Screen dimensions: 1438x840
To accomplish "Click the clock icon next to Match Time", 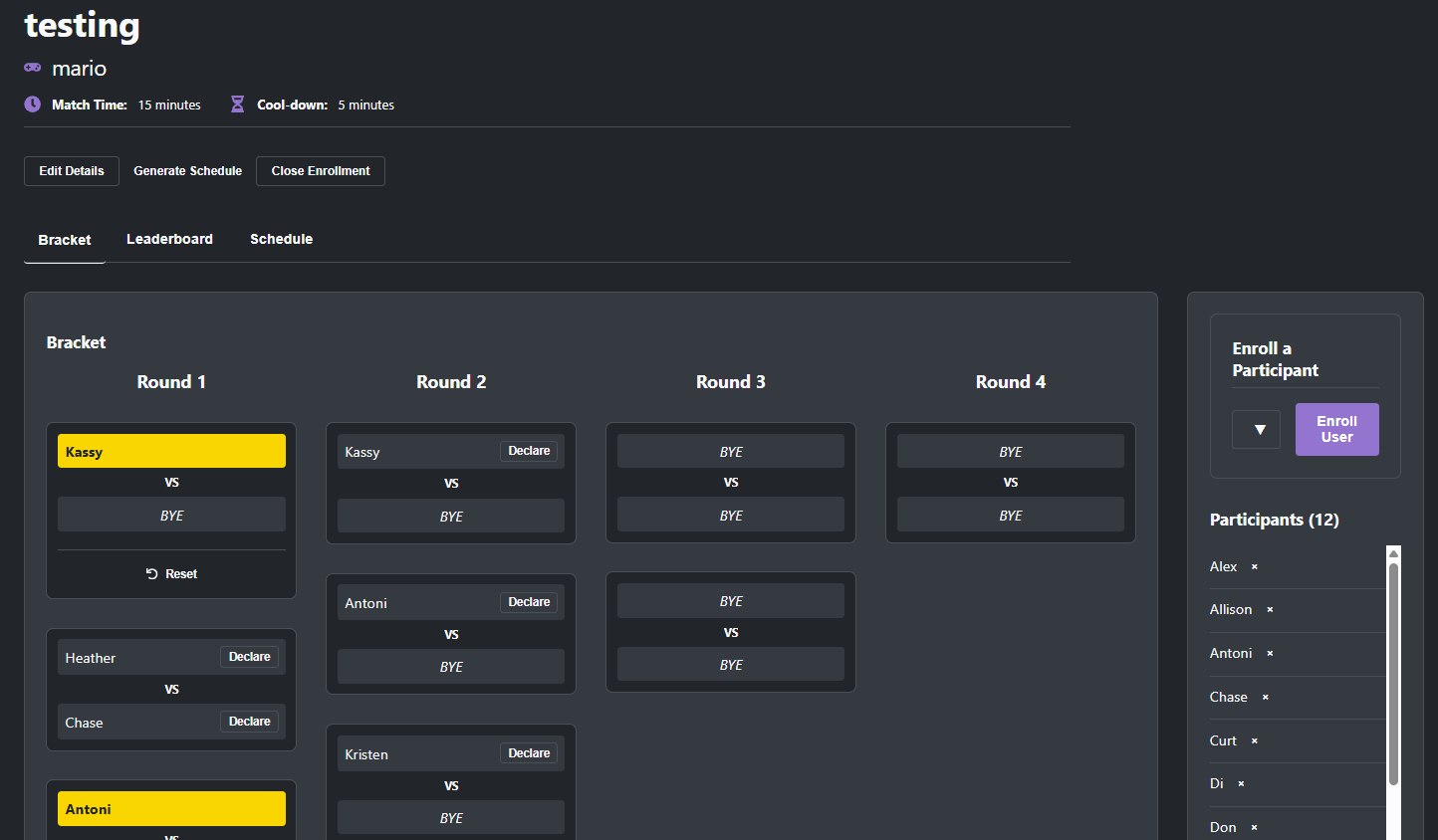I will click(x=33, y=105).
